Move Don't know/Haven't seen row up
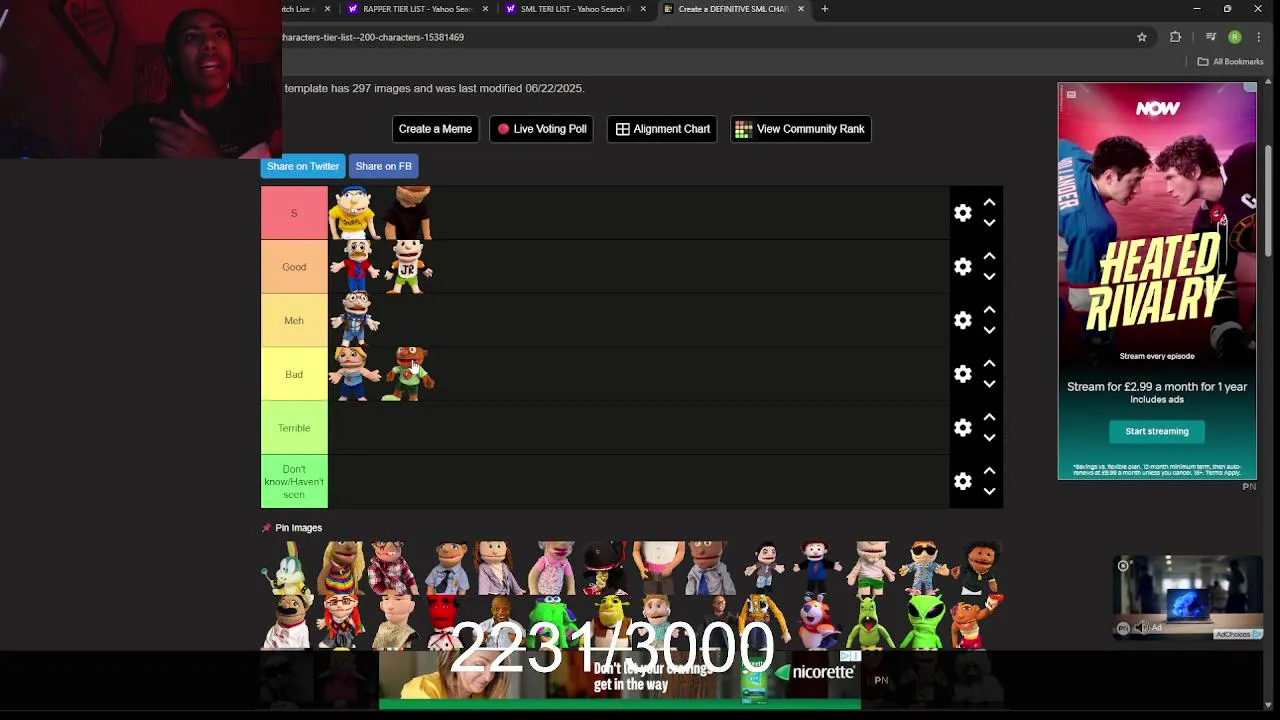 coord(989,471)
